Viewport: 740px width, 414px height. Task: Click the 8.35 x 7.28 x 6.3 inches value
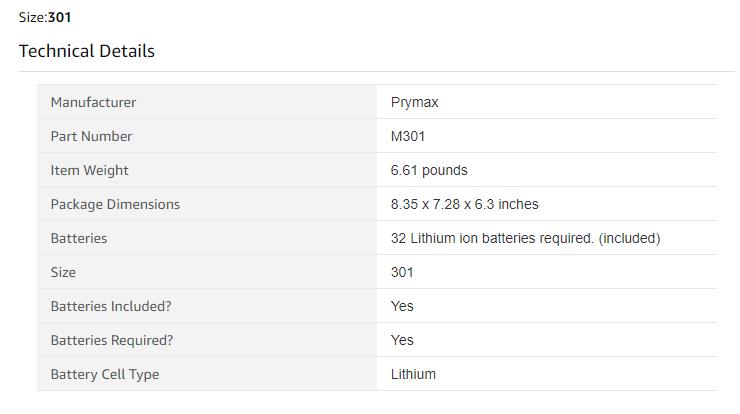[x=464, y=204]
